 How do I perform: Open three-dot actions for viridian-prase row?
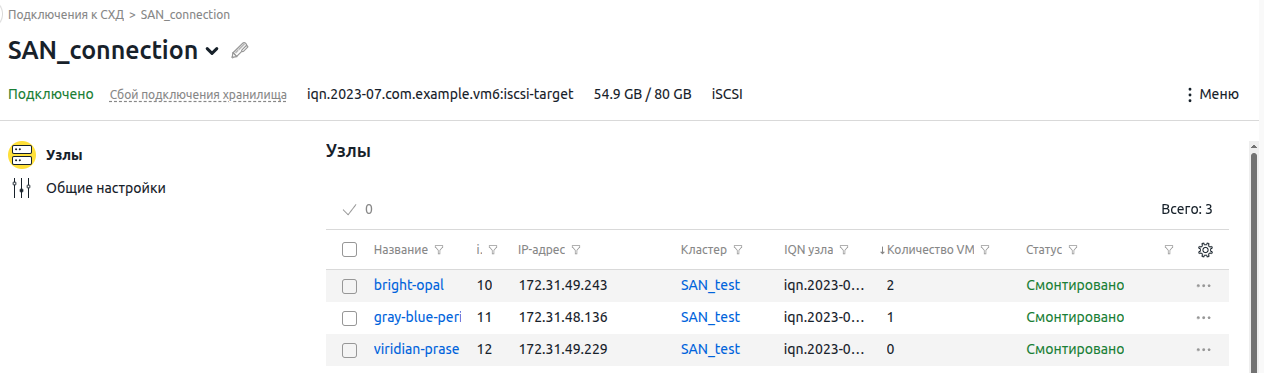pos(1204,350)
